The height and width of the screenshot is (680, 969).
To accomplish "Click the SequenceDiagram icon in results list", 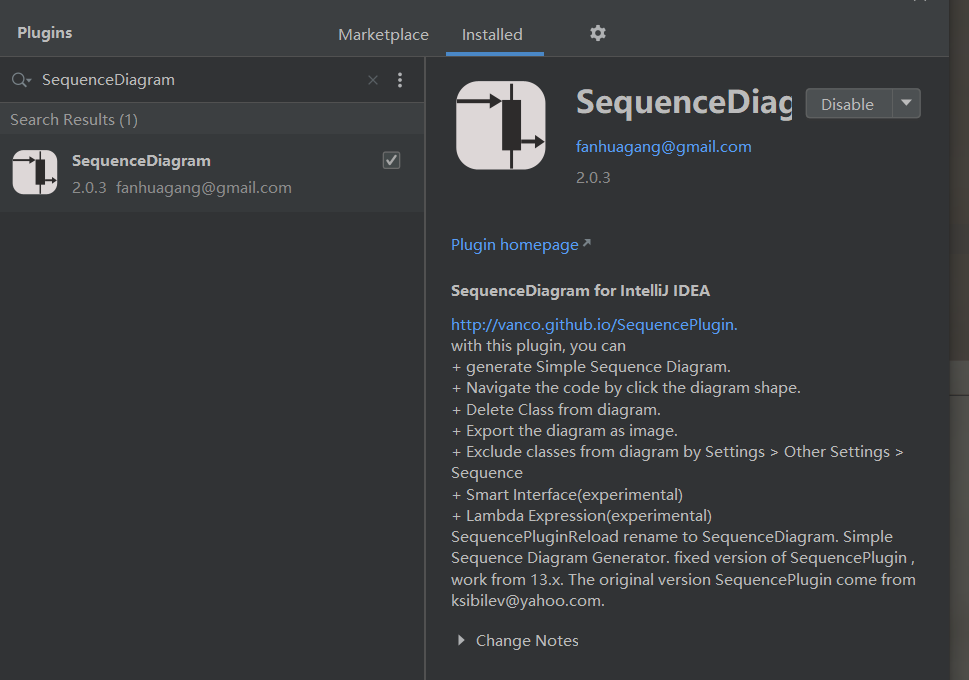I will pyautogui.click(x=35, y=172).
